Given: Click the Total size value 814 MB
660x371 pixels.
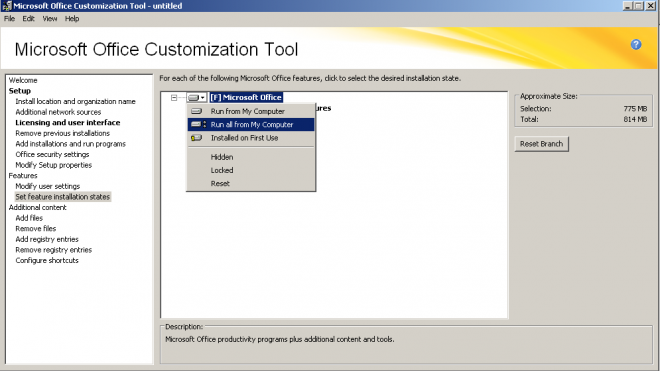Looking at the screenshot, I should click(x=635, y=119).
